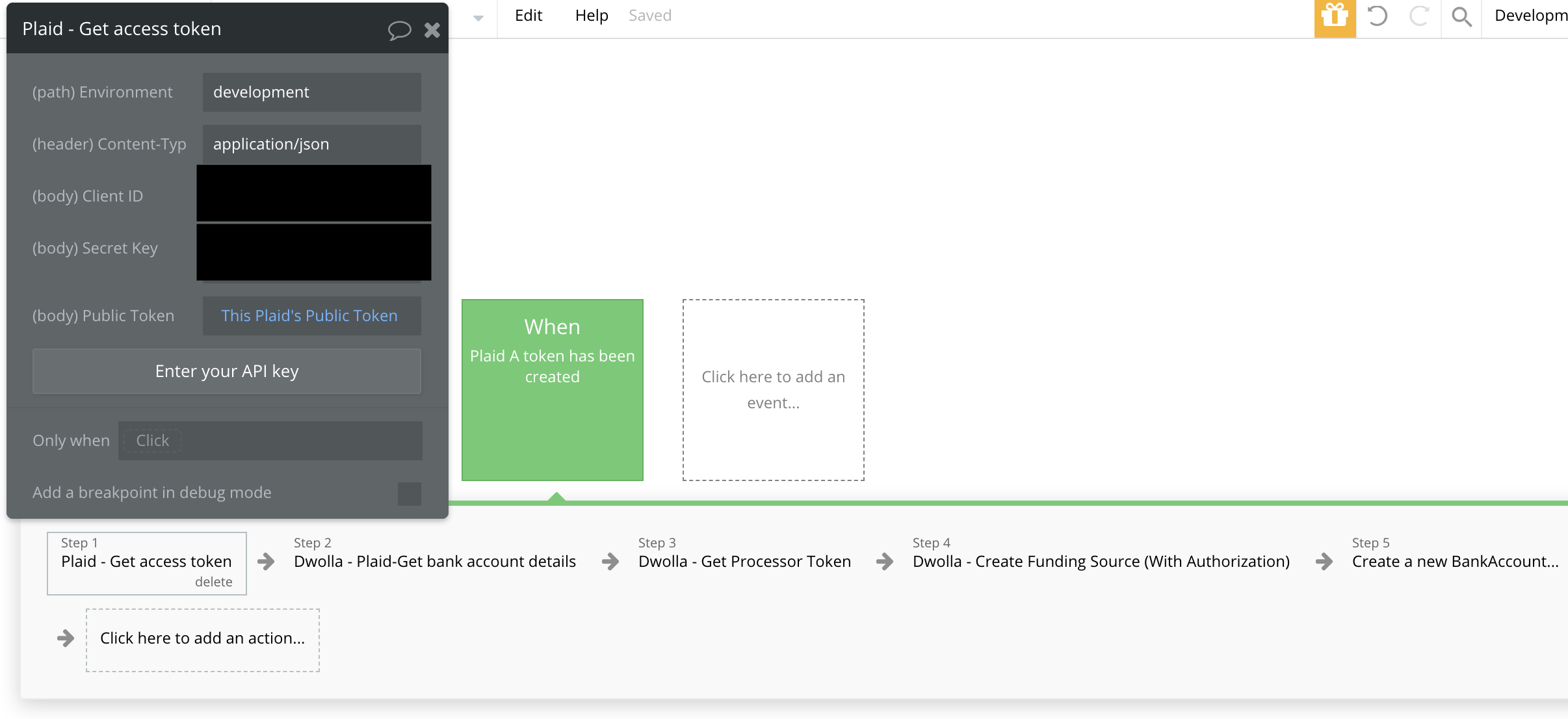Click 'This Plaid's Public Token' expression

pyautogui.click(x=309, y=316)
